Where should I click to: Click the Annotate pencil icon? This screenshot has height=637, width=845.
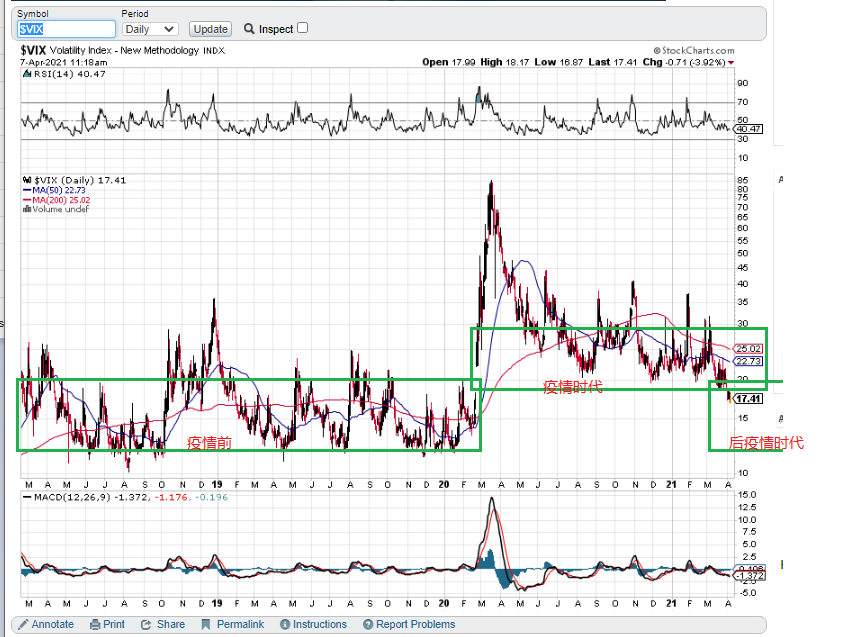point(23,624)
